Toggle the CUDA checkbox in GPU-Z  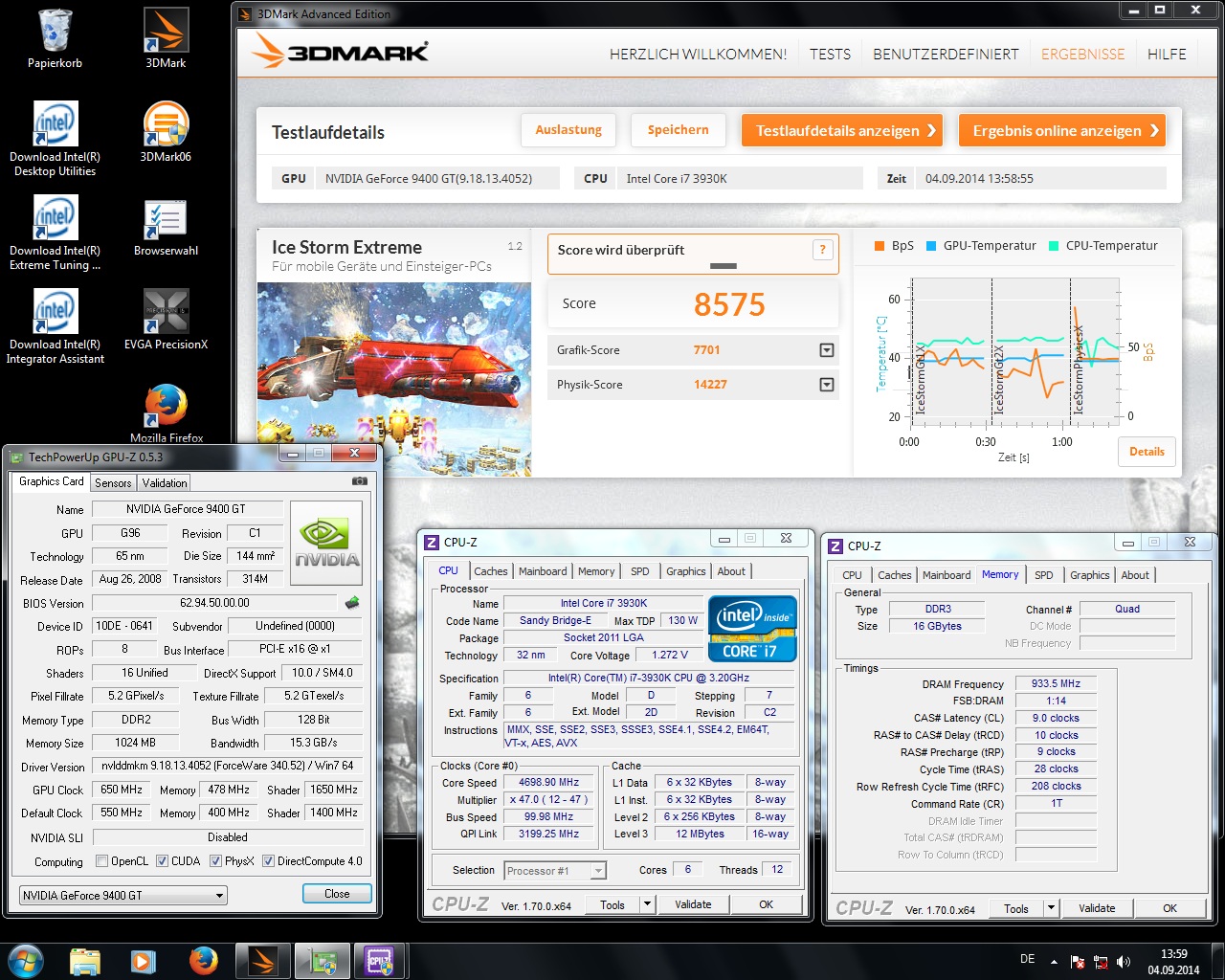click(163, 861)
